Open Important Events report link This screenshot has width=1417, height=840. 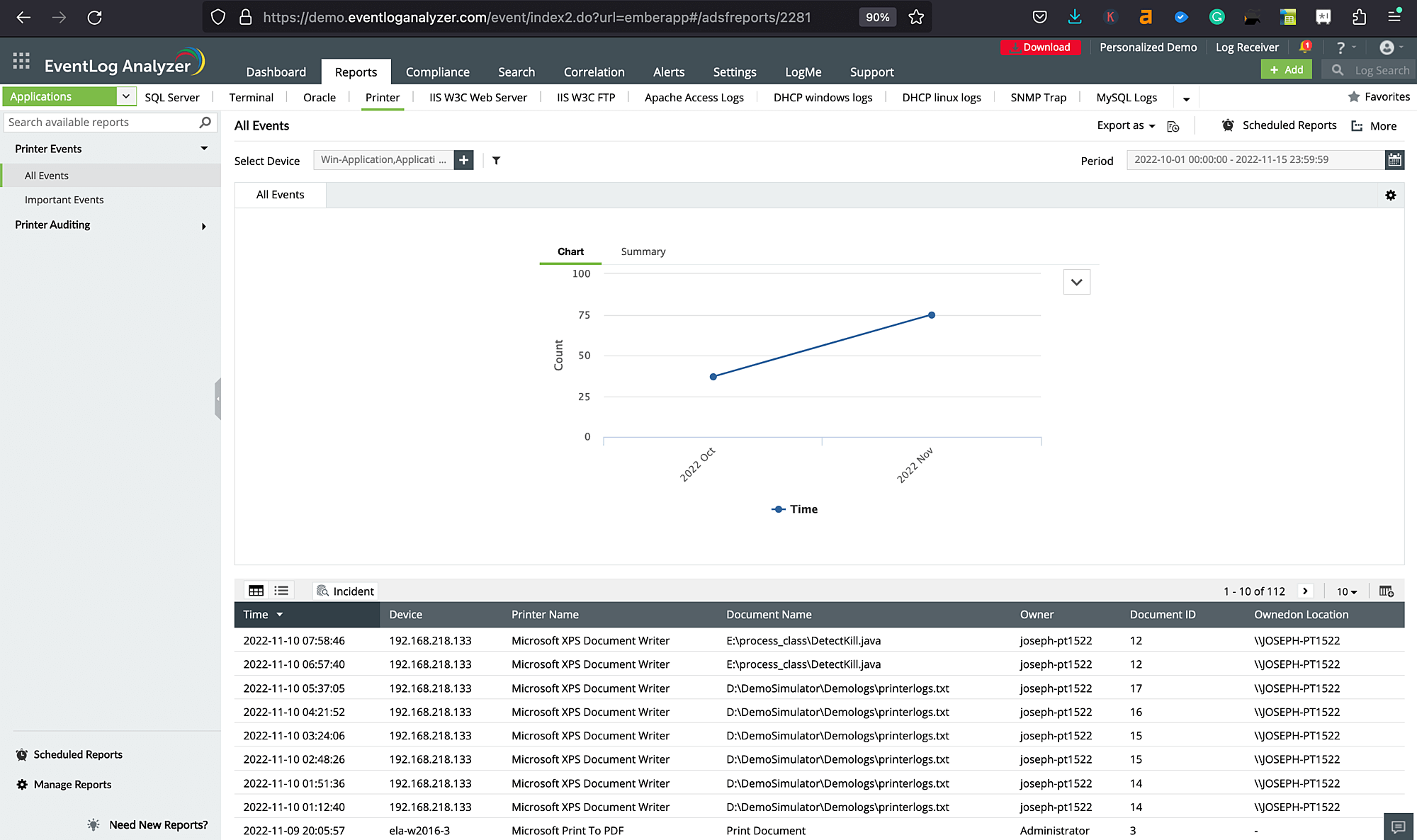pyautogui.click(x=64, y=200)
